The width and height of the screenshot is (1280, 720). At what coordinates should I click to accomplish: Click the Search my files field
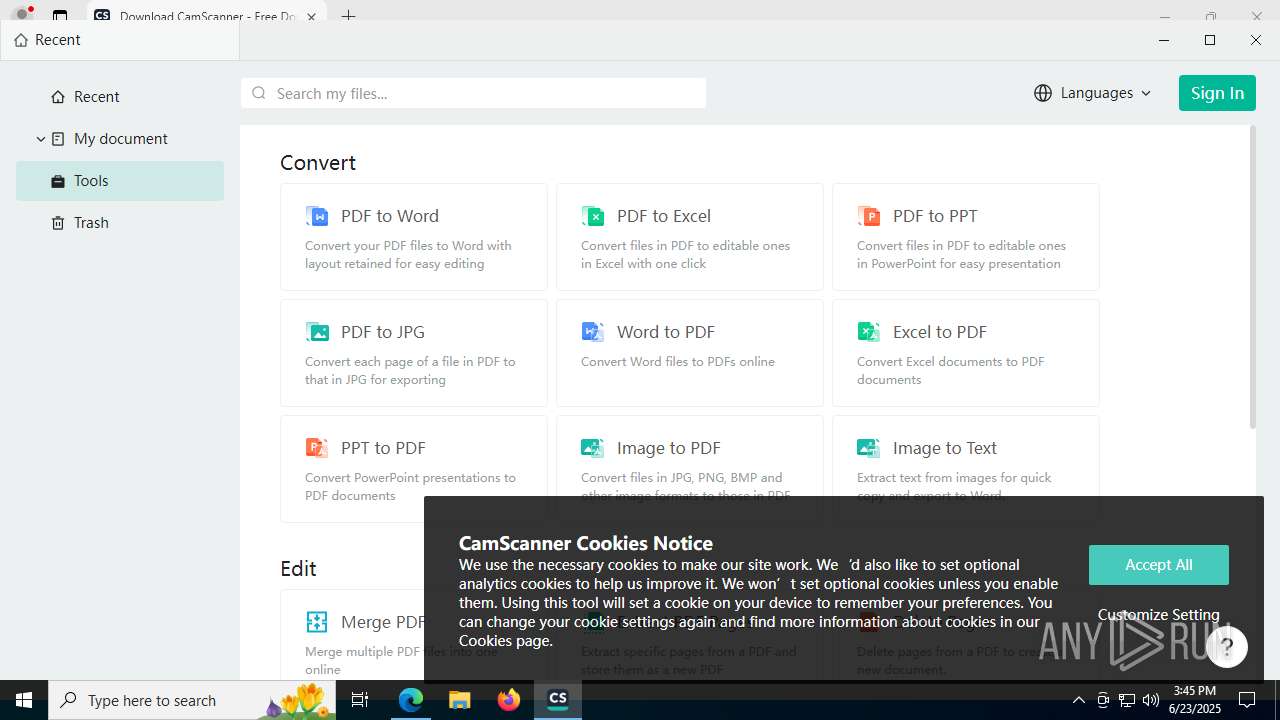click(473, 93)
